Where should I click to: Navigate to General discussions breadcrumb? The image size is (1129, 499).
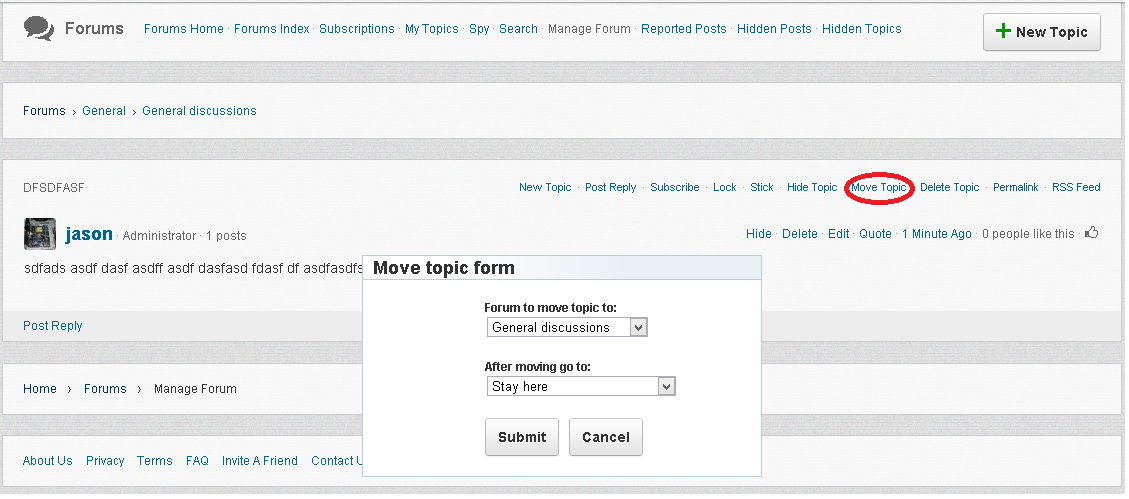pyautogui.click(x=199, y=111)
